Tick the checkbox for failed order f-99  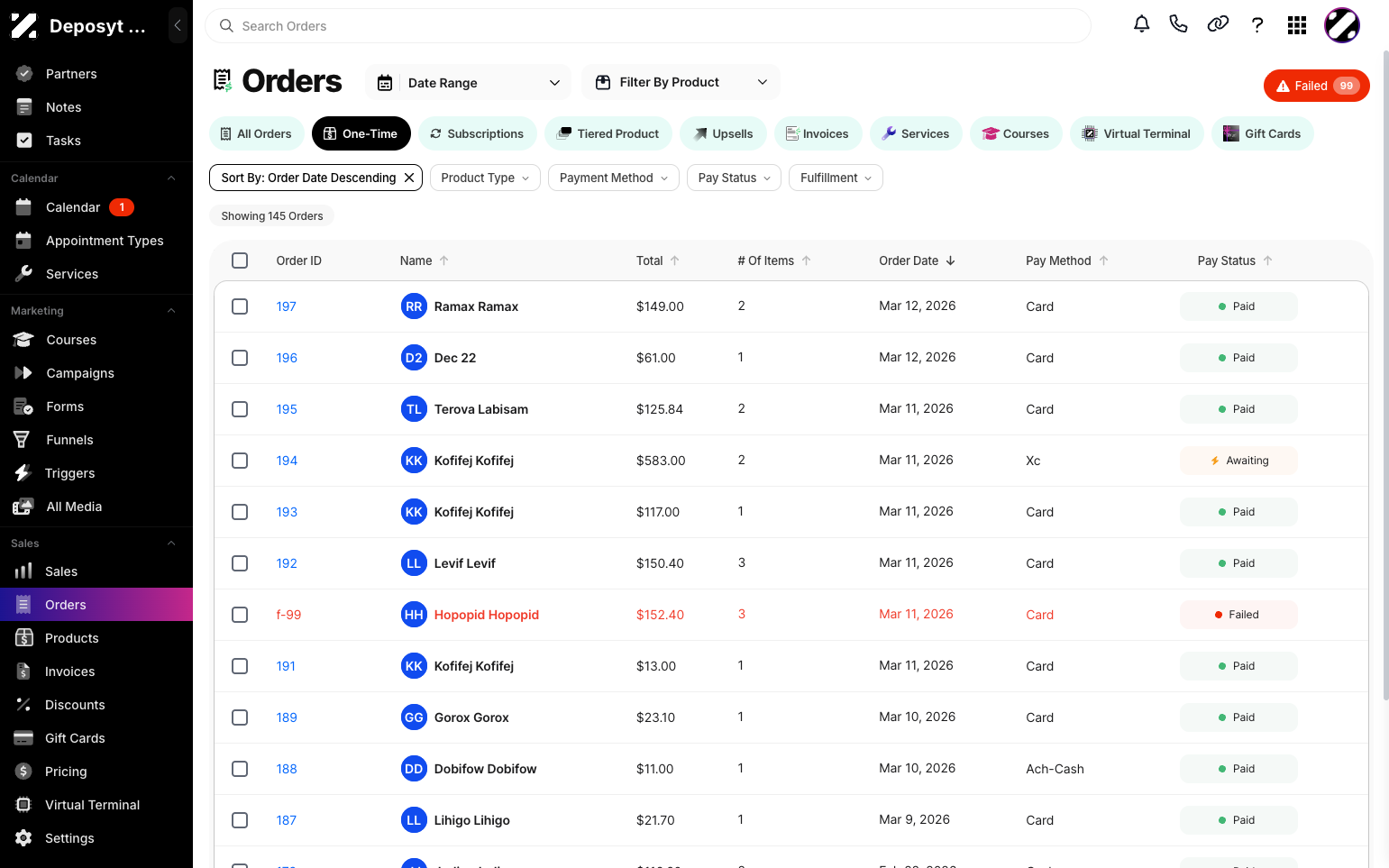click(240, 615)
